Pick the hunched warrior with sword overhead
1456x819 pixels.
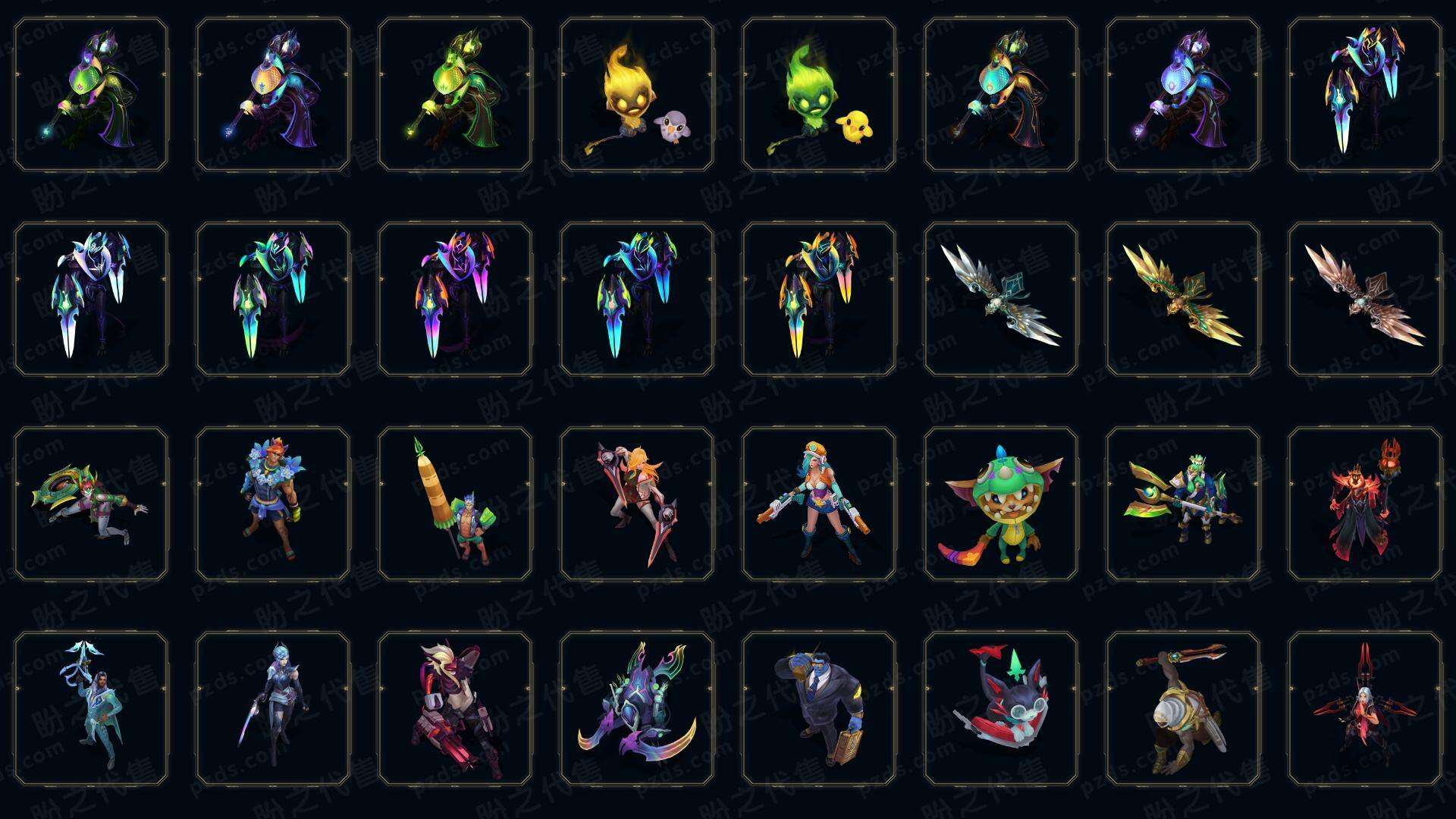[1183, 708]
